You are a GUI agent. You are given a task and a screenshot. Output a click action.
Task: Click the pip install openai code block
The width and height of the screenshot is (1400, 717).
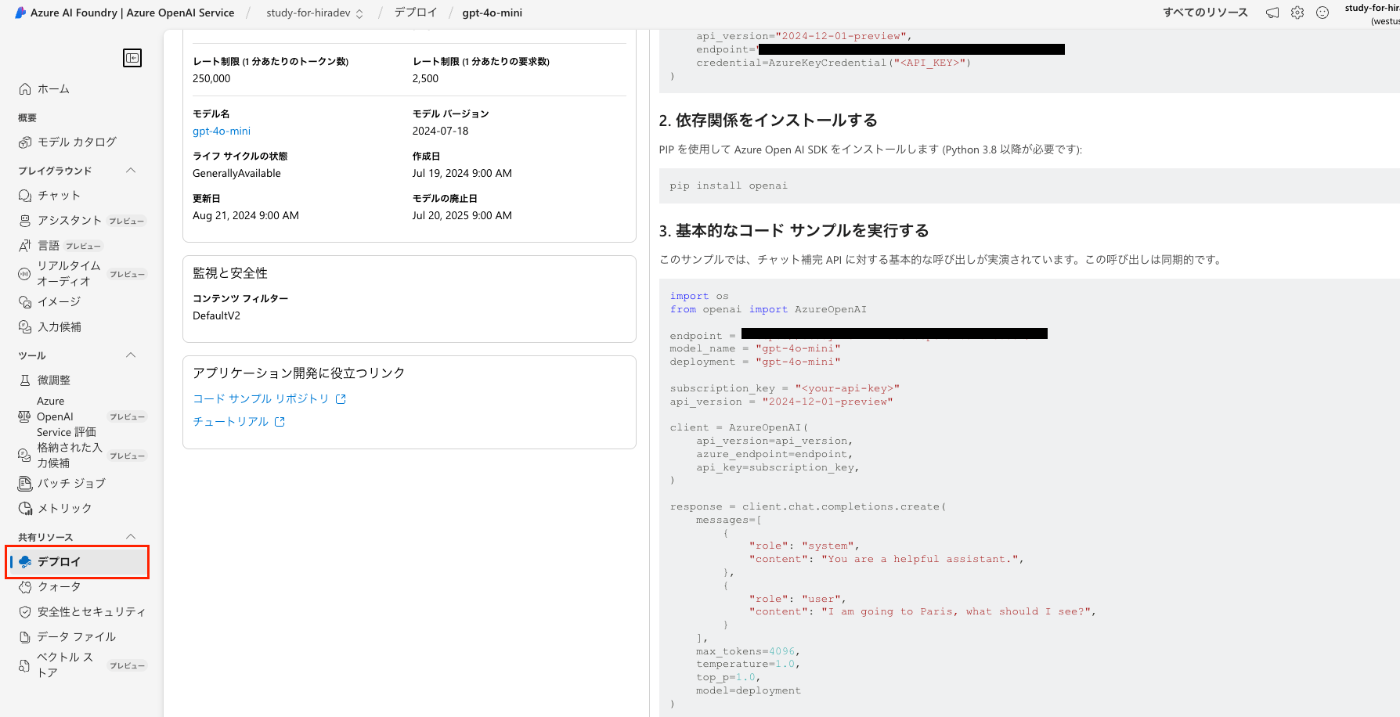[1029, 186]
